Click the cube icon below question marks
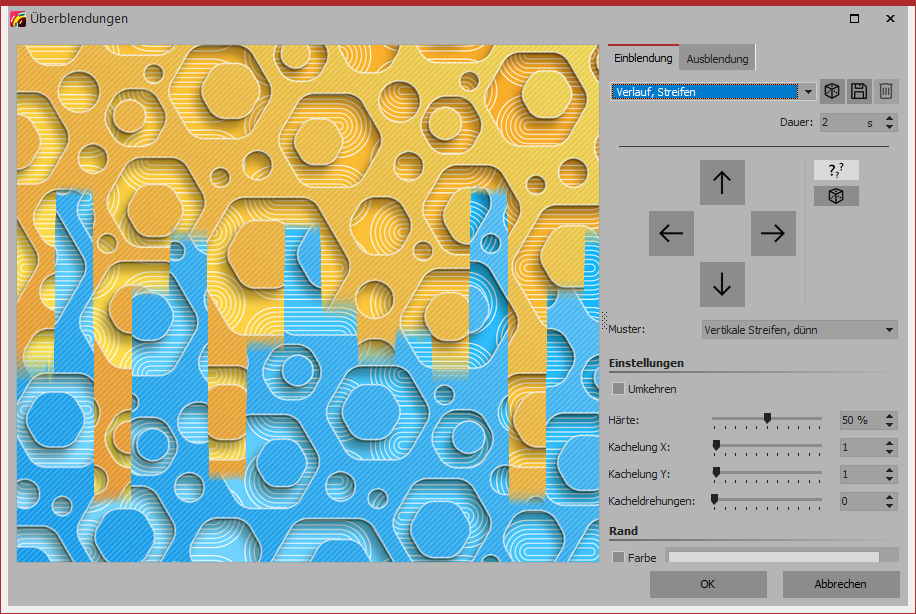916x614 pixels. pos(836,196)
